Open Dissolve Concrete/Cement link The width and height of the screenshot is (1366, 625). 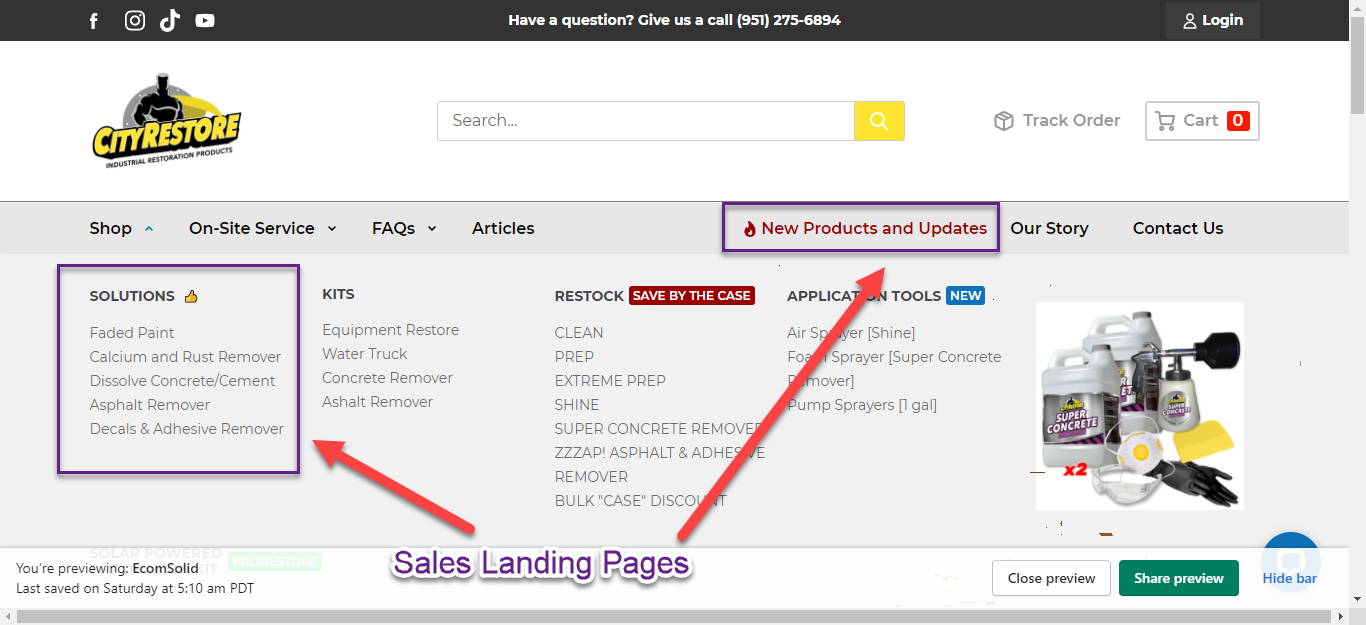click(x=182, y=381)
